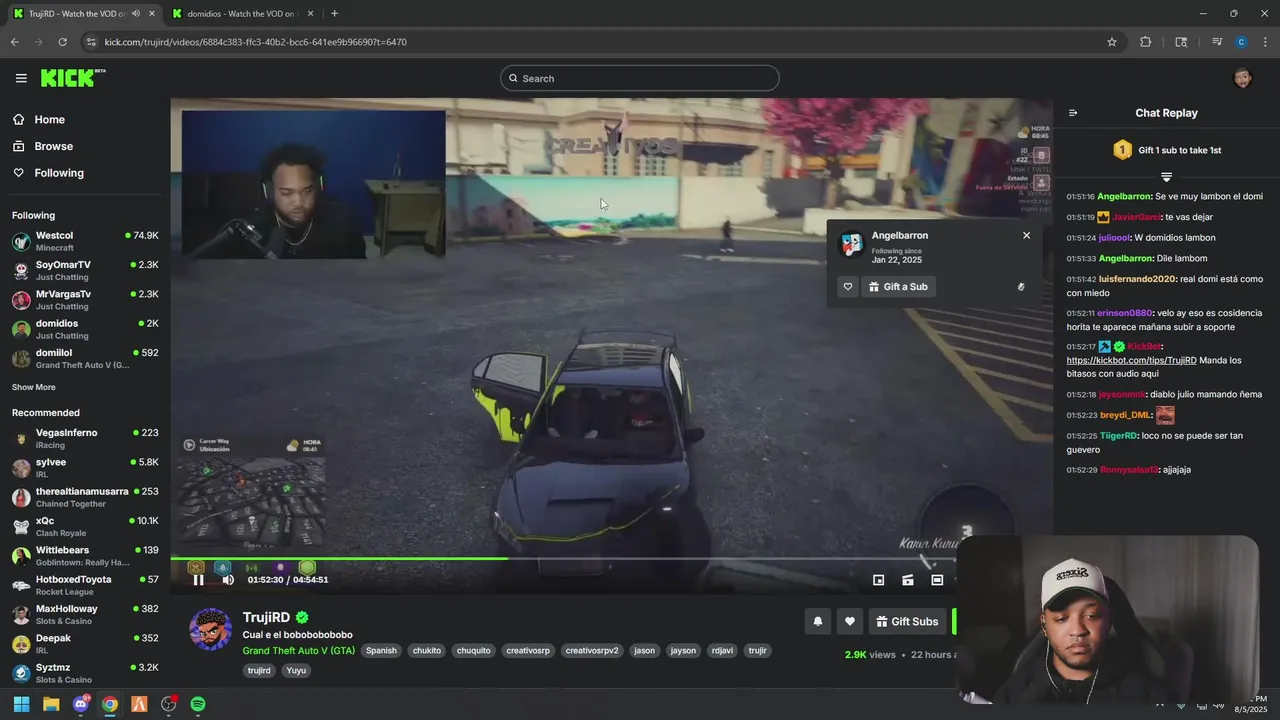Follow TrujiRD with heart button
This screenshot has width=1280, height=720.
[x=850, y=621]
